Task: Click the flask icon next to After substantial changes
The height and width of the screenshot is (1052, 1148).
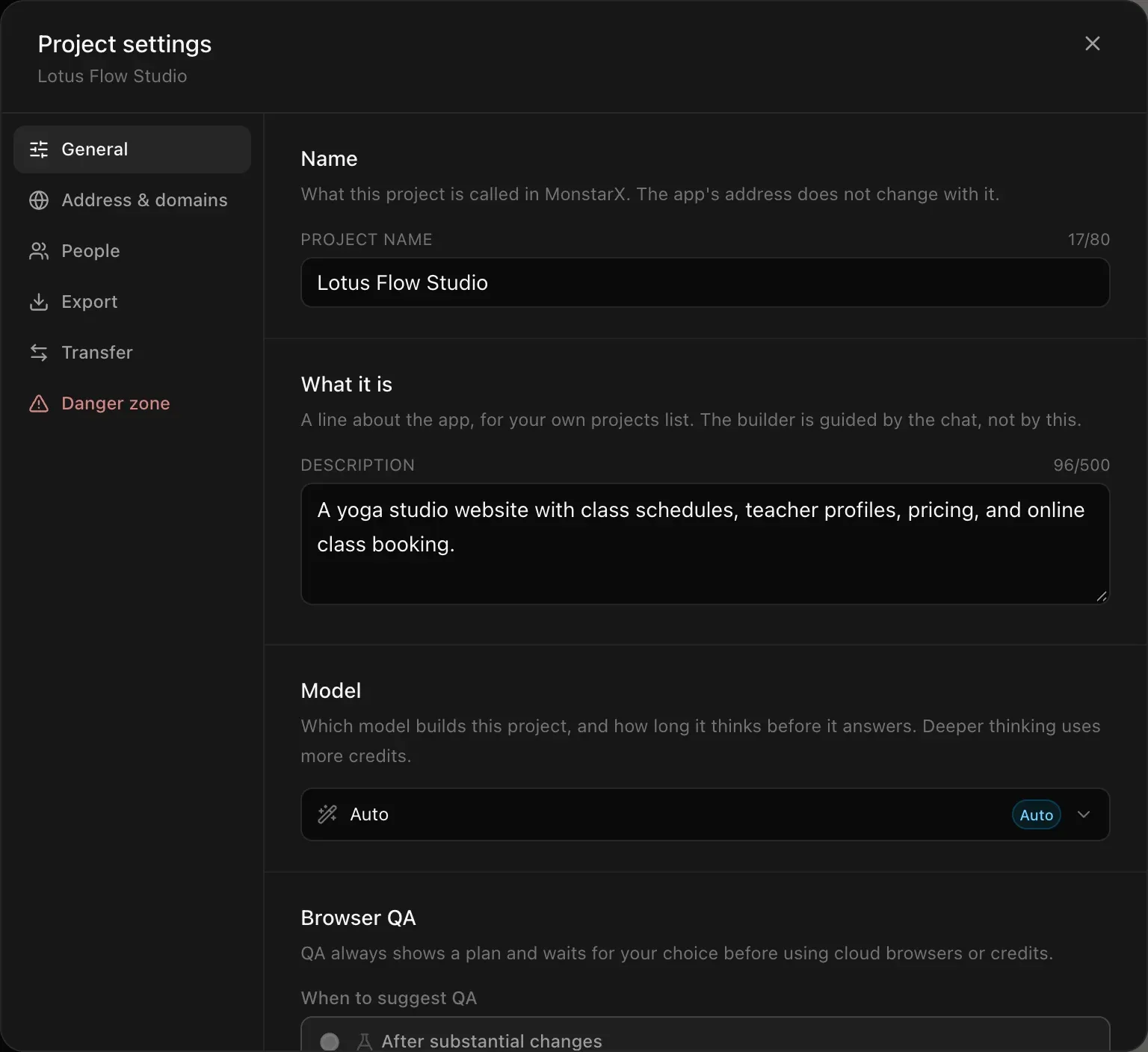Action: [365, 1042]
